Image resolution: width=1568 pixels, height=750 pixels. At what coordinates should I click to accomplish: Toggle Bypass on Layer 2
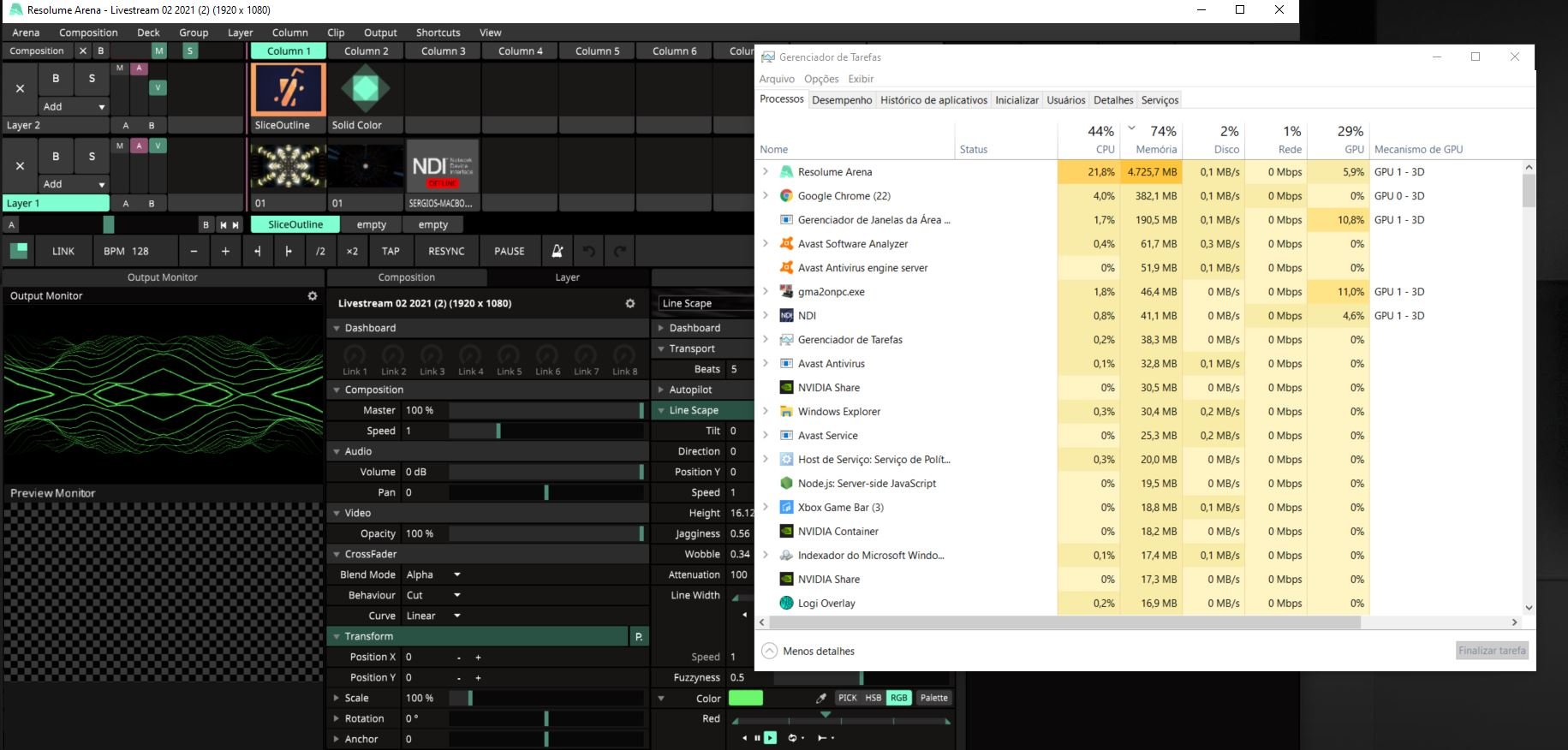coord(56,79)
